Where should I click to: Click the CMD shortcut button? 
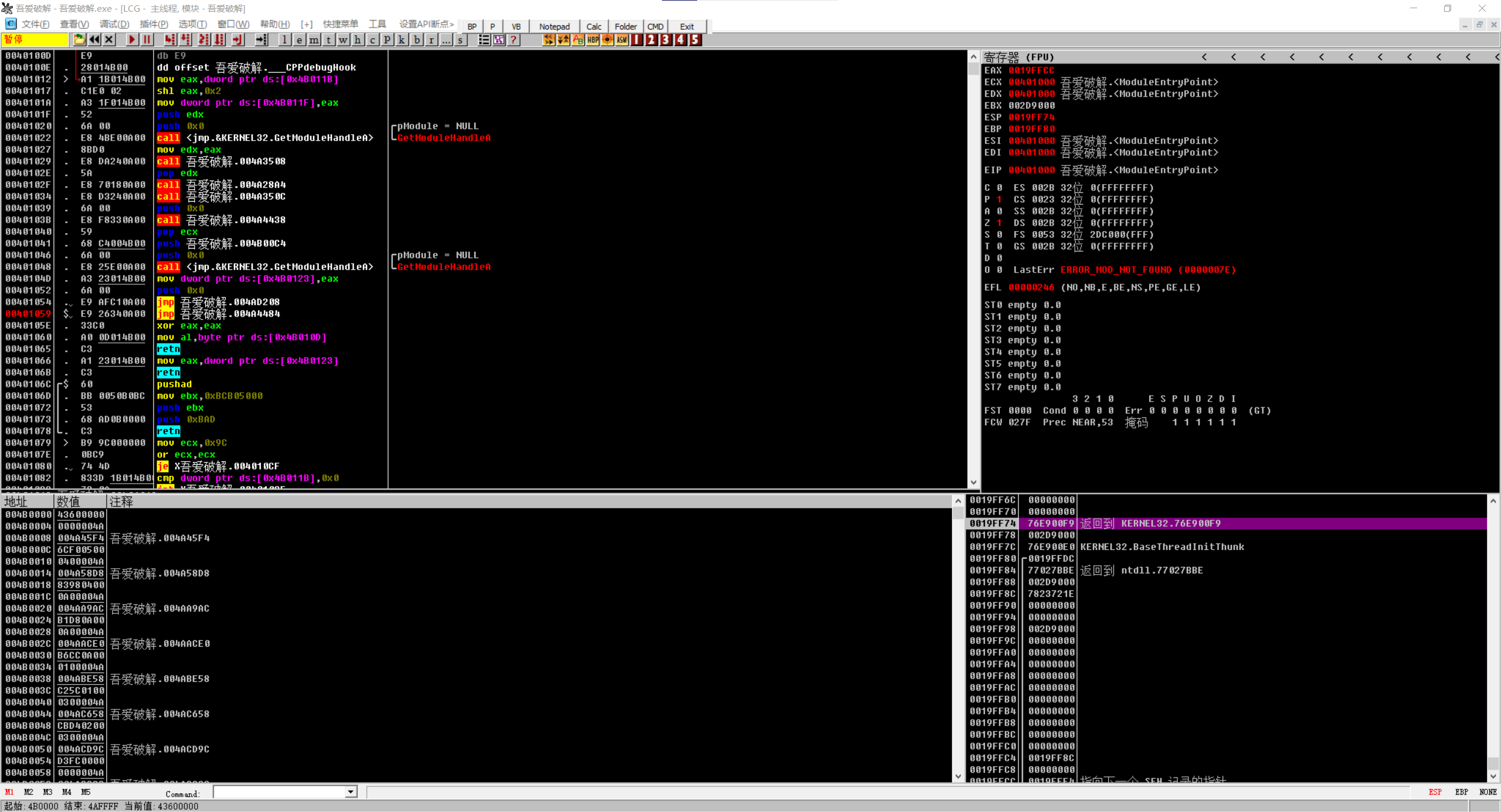(x=655, y=26)
